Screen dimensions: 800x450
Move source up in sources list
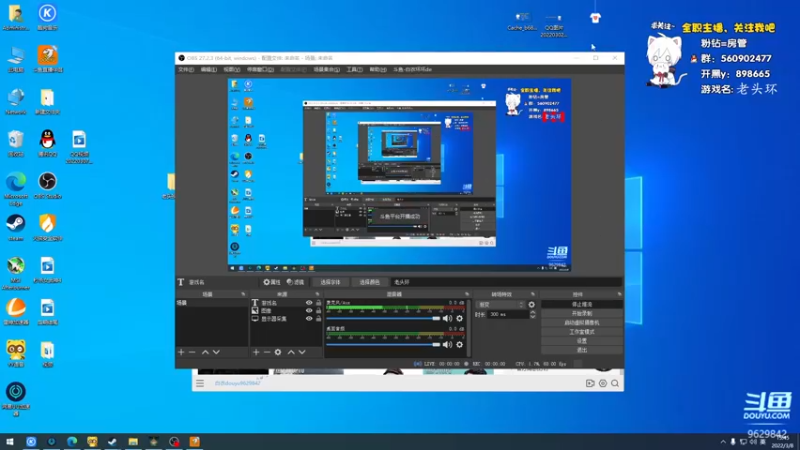[x=291, y=352]
